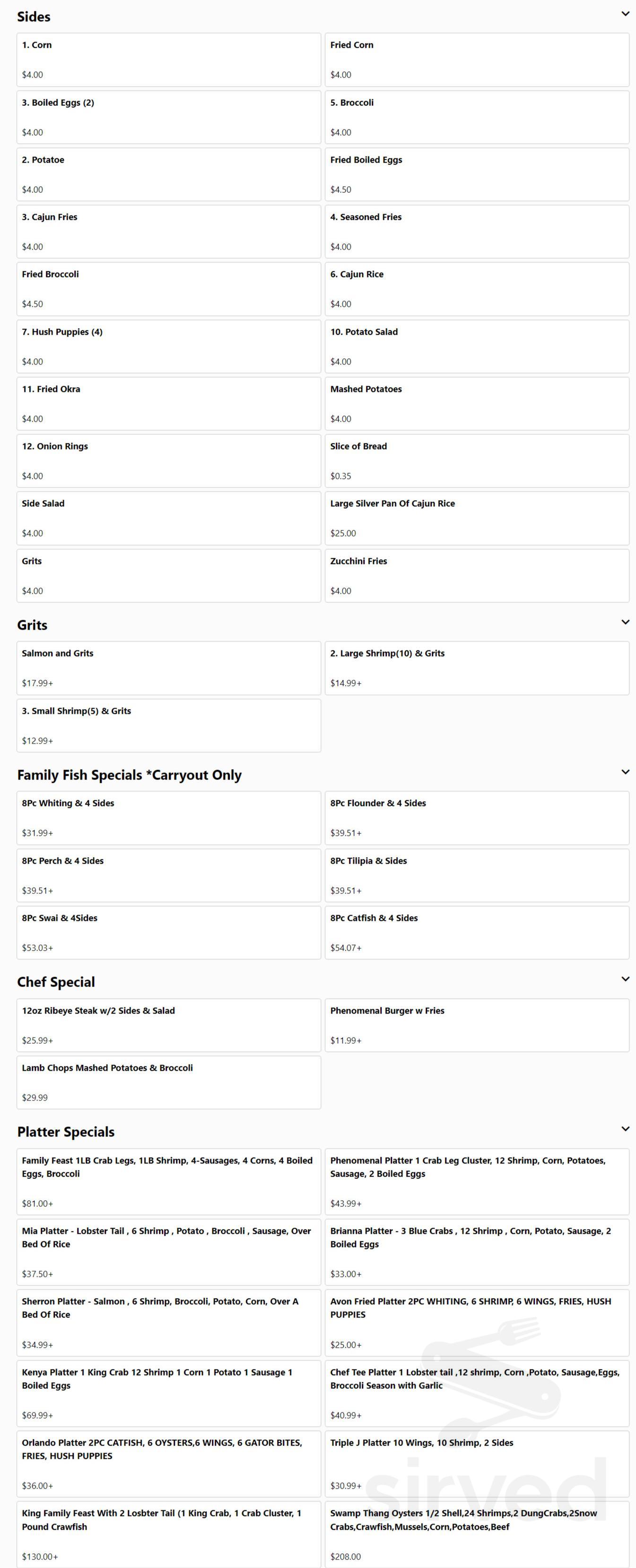The image size is (636, 1568).
Task: Open 12oz Ribeye Steak special
Action: (169, 1025)
